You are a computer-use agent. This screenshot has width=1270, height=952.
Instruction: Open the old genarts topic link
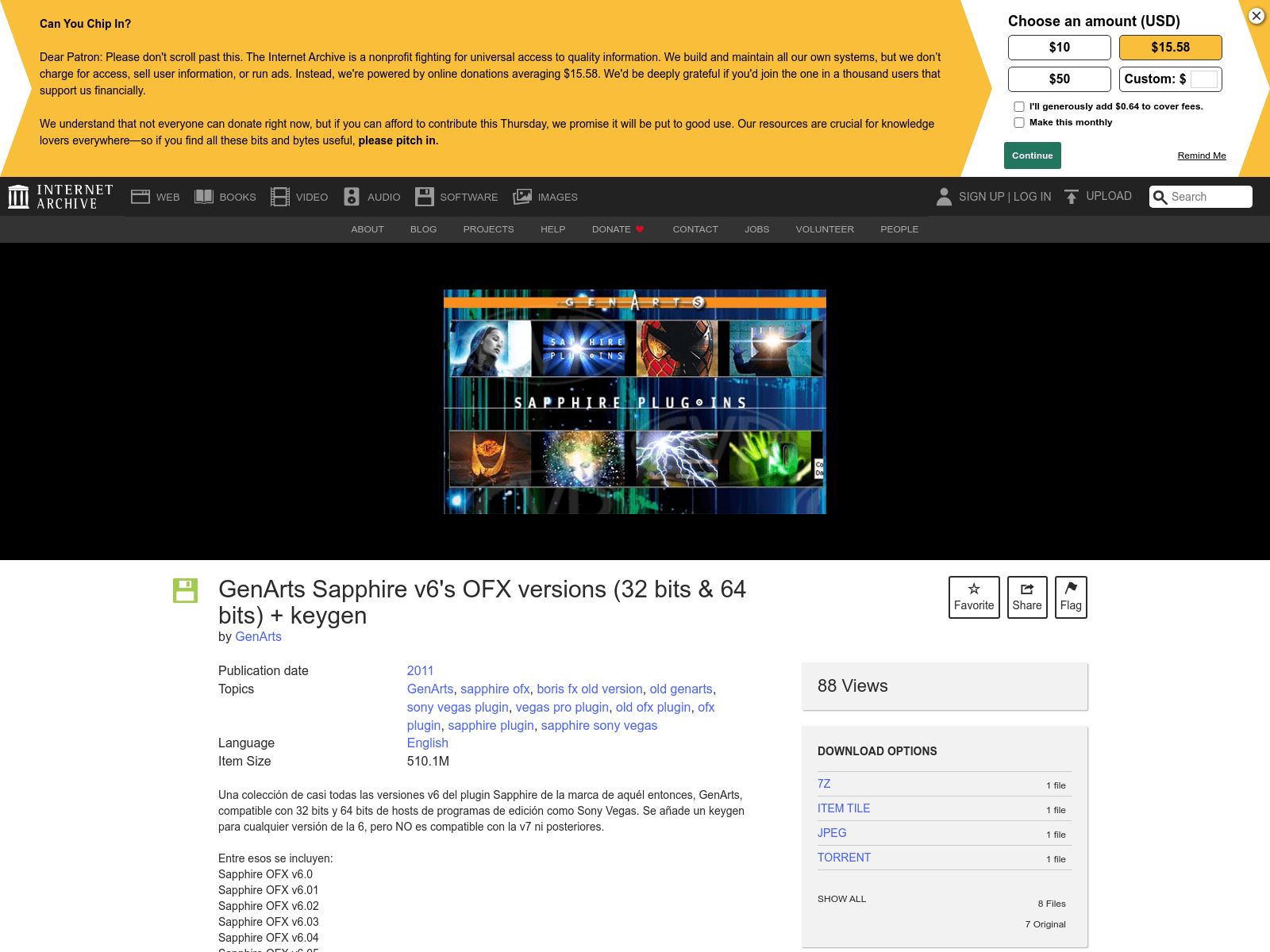tap(681, 689)
